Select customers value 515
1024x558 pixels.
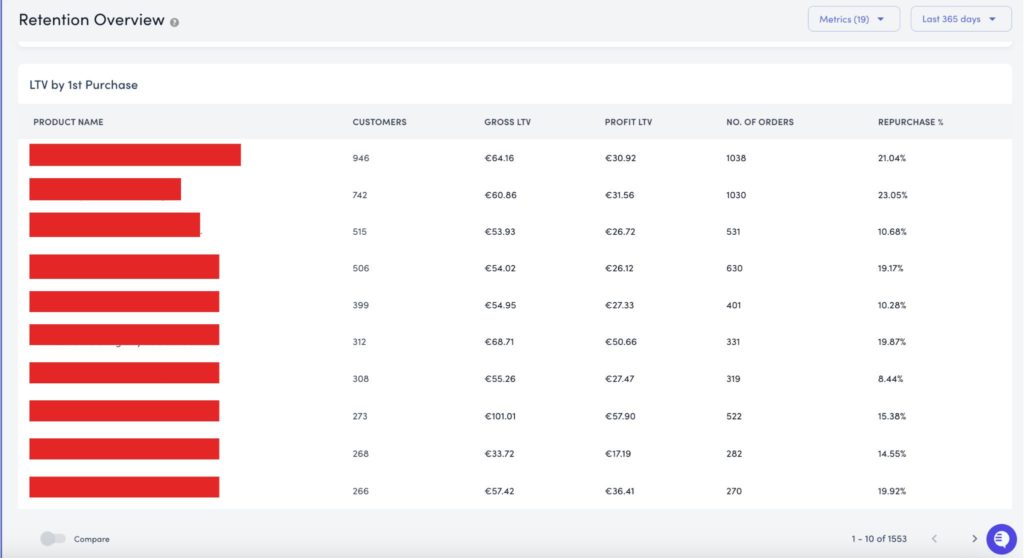360,231
